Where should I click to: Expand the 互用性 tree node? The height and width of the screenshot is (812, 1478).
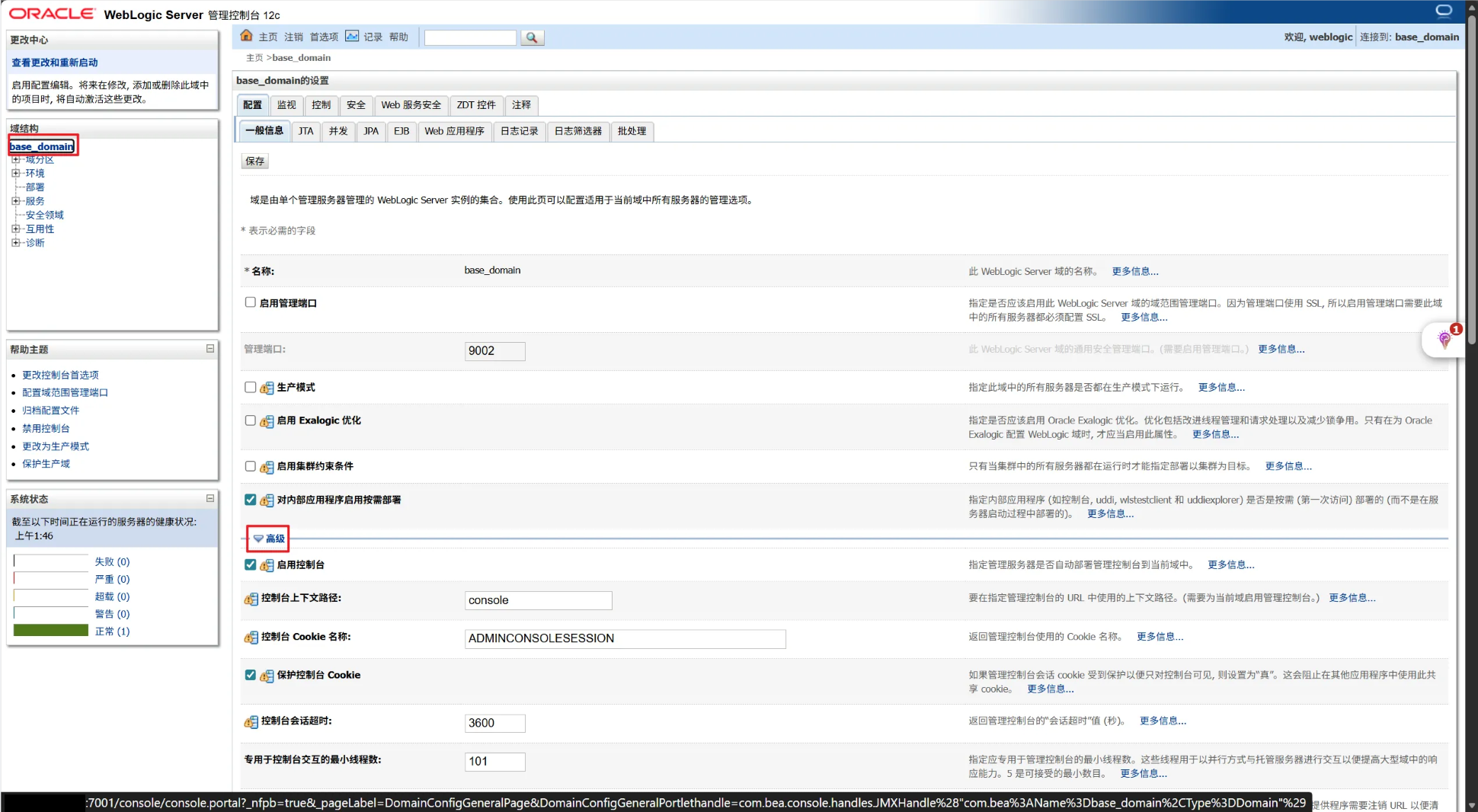click(x=15, y=229)
